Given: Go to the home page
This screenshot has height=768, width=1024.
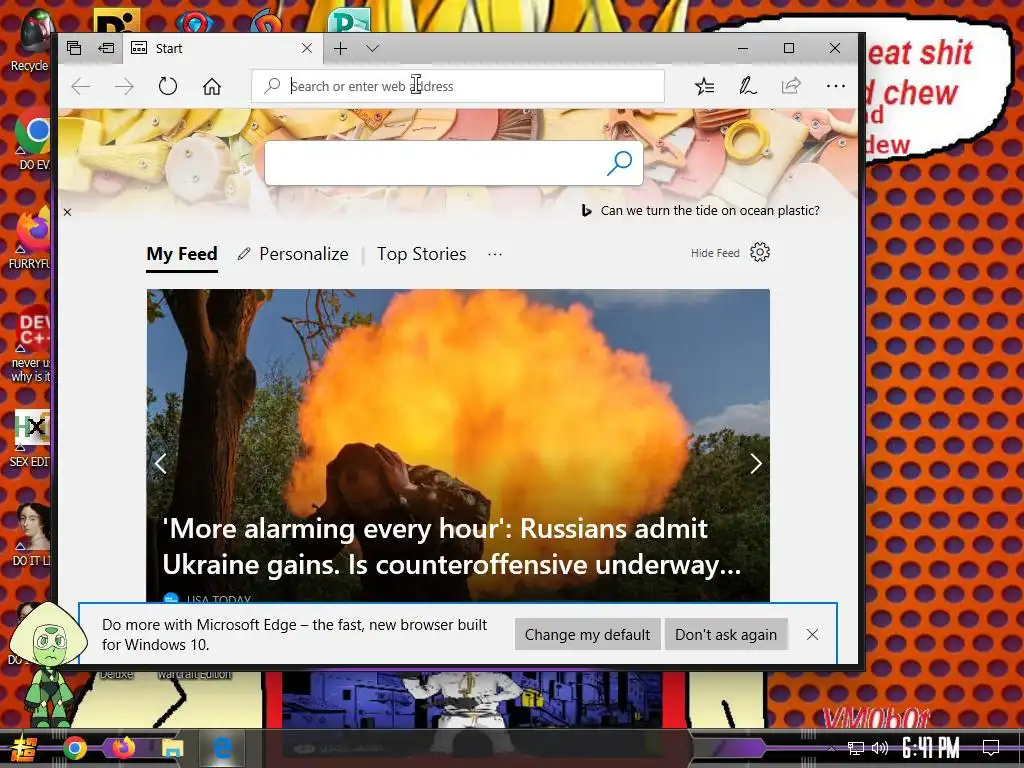Looking at the screenshot, I should (x=212, y=86).
